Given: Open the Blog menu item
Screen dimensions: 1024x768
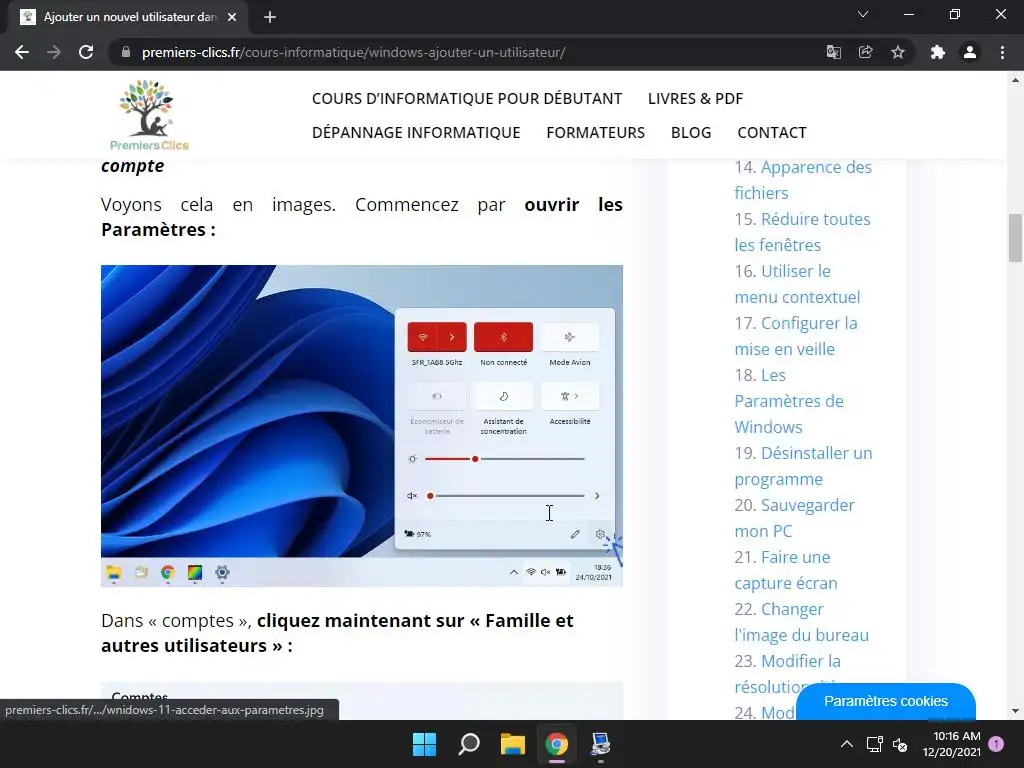Looking at the screenshot, I should [691, 133].
